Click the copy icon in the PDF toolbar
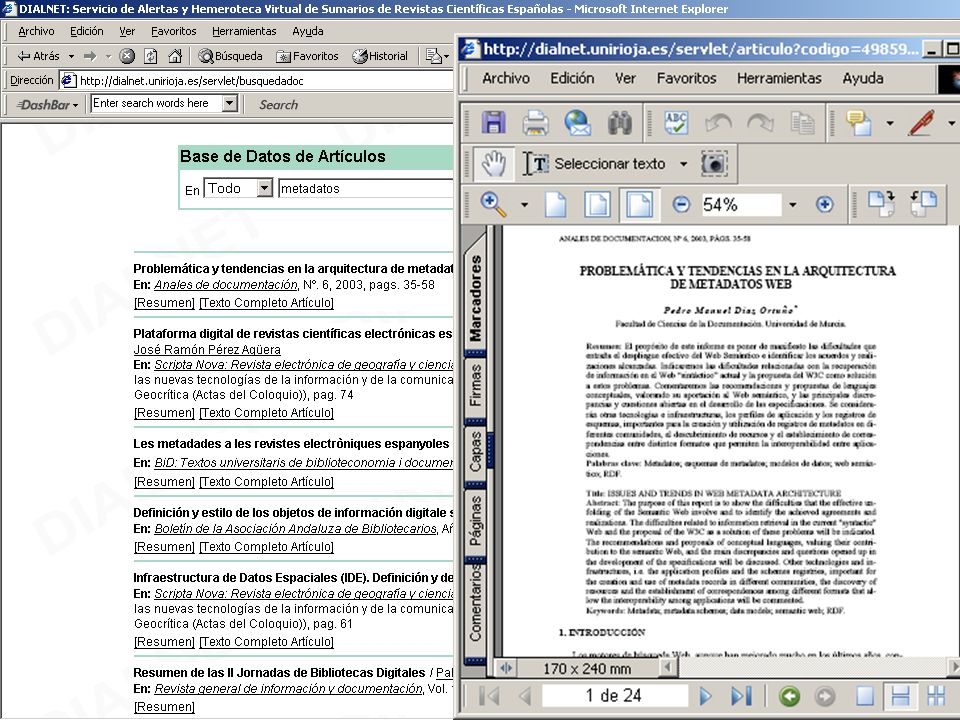 (x=802, y=122)
